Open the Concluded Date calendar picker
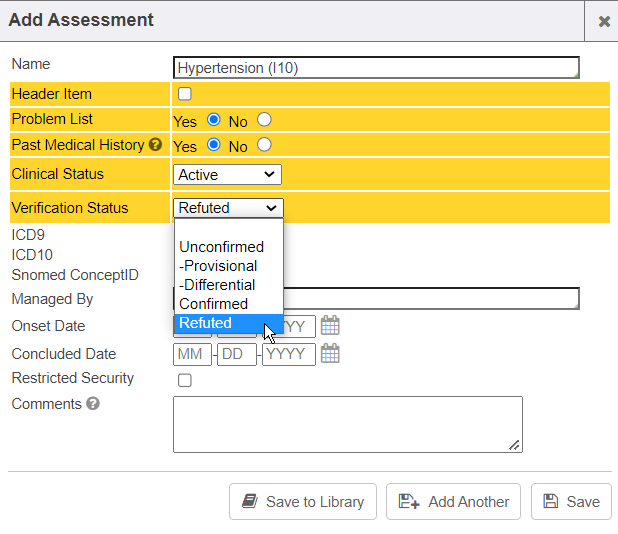The height and width of the screenshot is (534, 618). [x=330, y=354]
